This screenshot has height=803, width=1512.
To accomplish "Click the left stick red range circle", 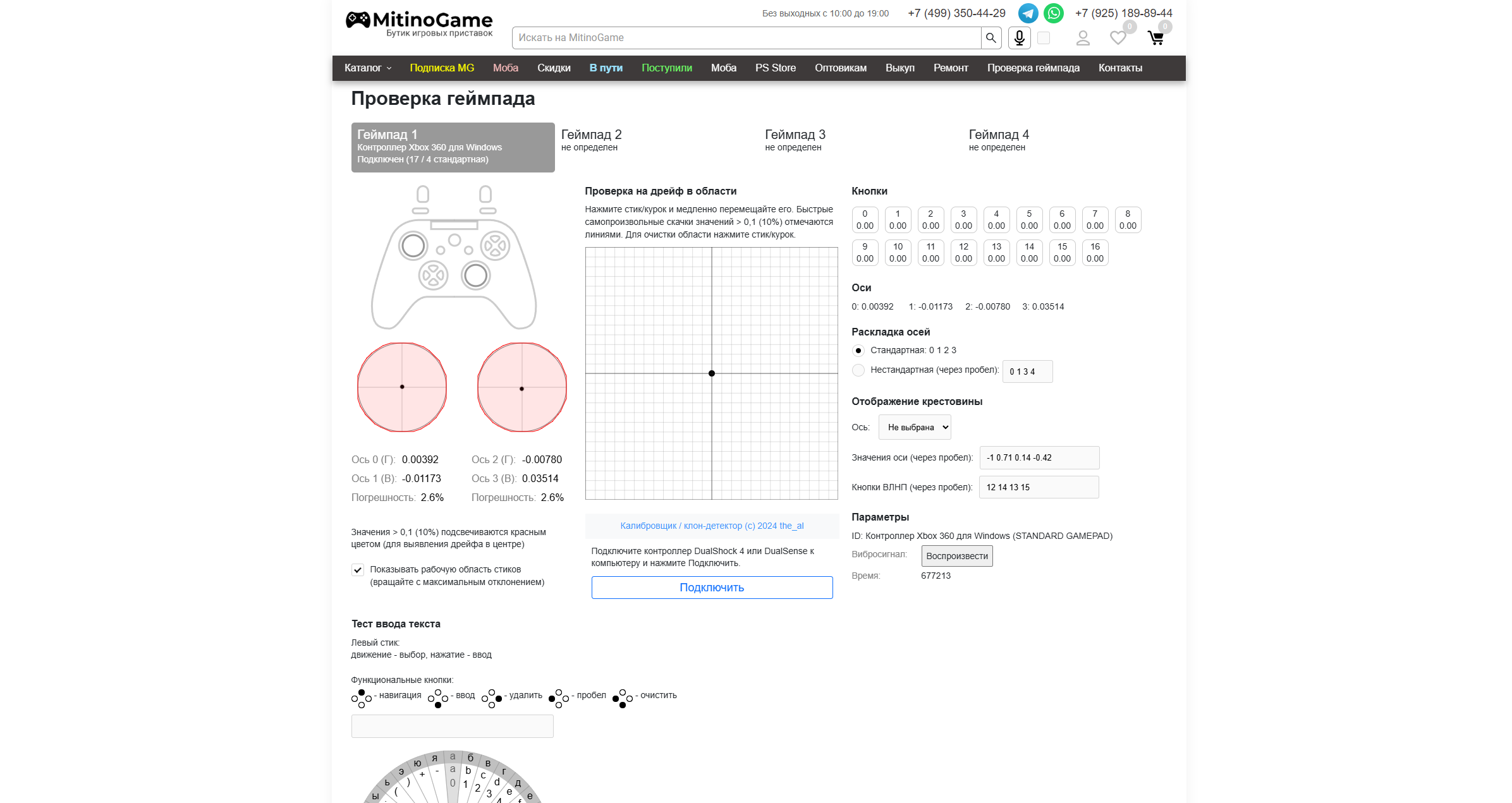I will pos(402,387).
